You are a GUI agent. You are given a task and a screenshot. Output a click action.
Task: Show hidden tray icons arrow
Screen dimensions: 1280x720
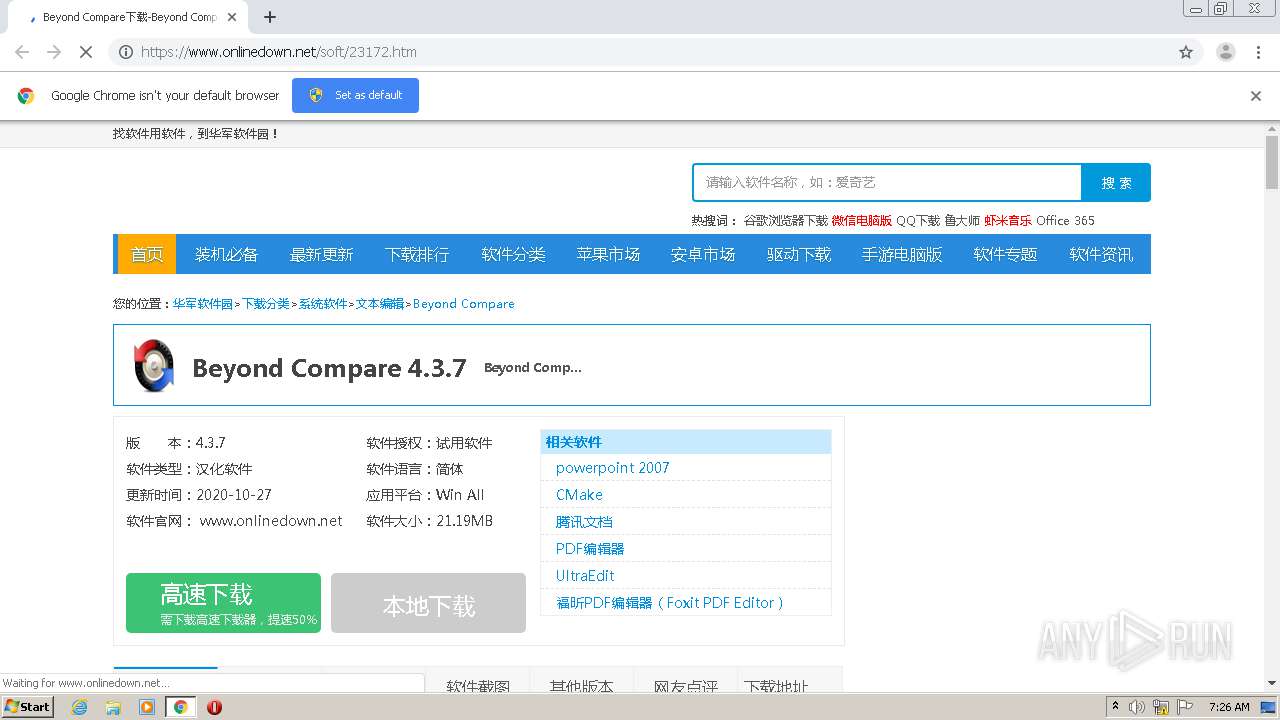tap(1115, 707)
